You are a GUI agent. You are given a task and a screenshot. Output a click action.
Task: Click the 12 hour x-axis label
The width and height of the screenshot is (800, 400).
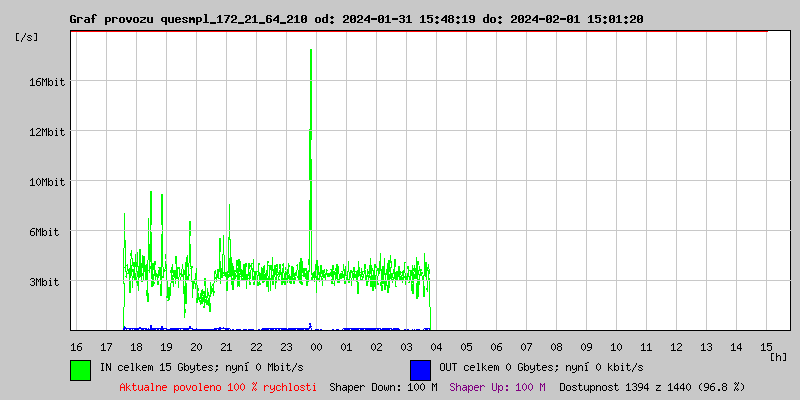tap(676, 347)
